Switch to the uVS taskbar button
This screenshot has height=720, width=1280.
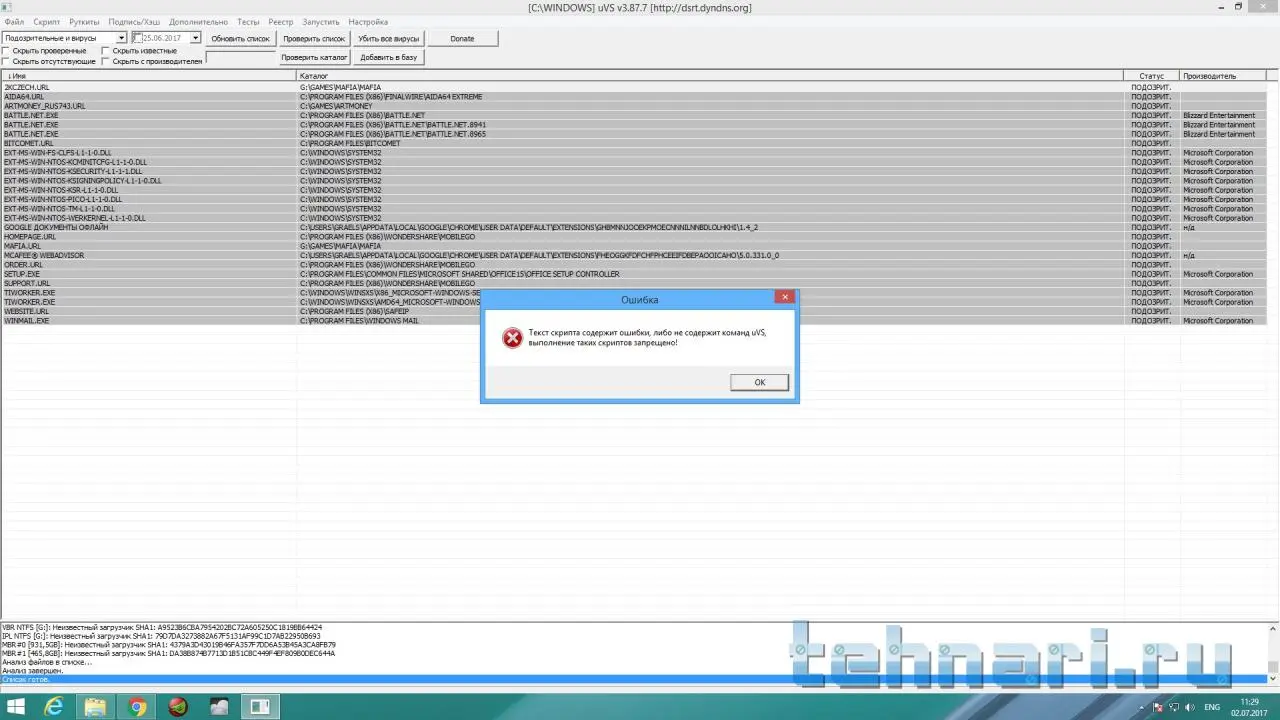260,707
